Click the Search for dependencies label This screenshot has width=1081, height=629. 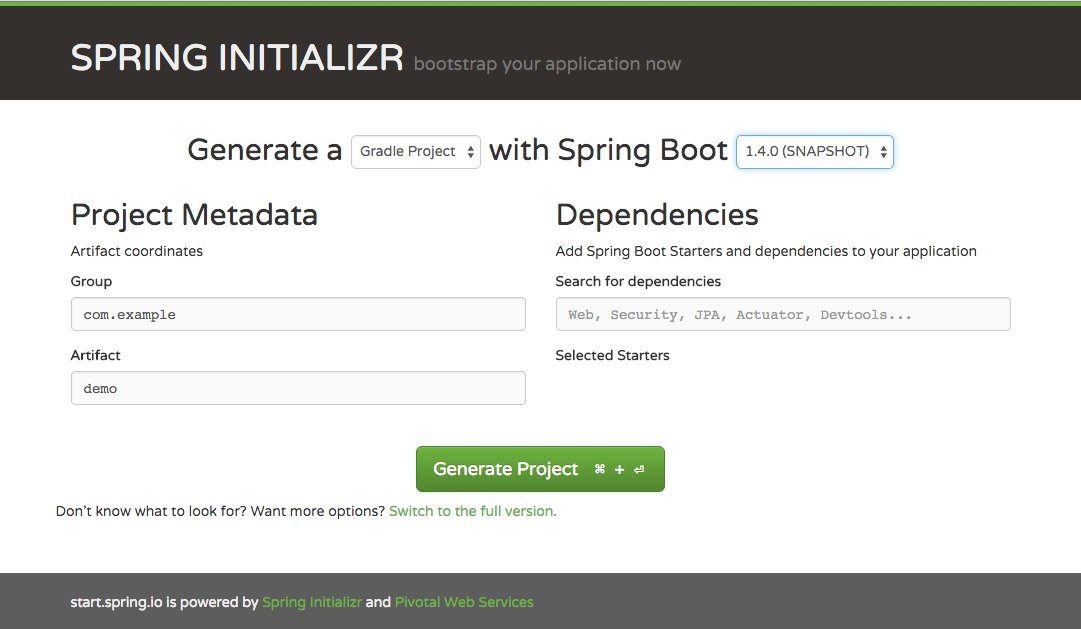pos(638,281)
